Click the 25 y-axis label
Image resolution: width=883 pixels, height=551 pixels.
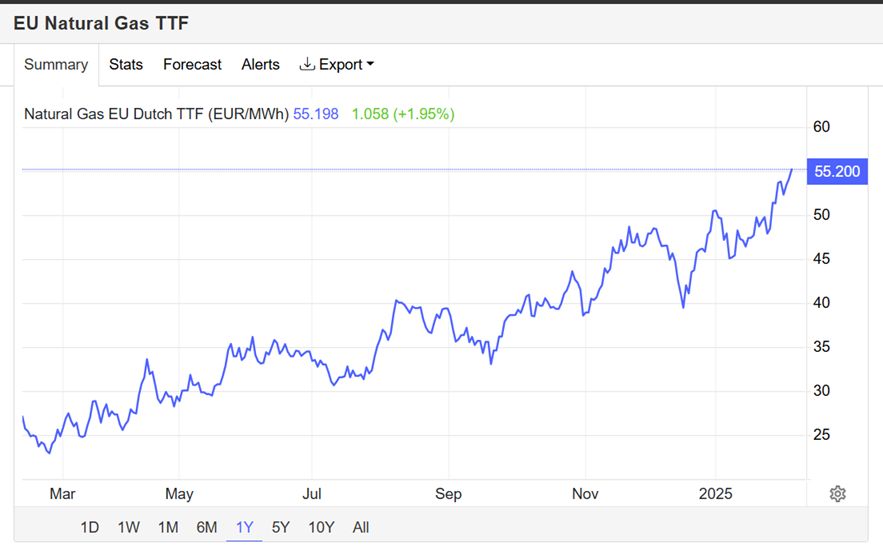821,434
